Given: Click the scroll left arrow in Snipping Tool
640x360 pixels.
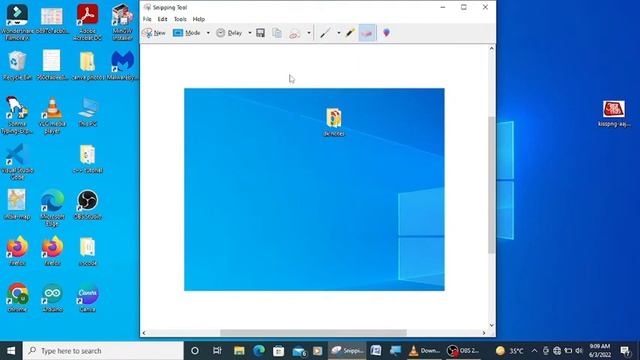Looking at the screenshot, I should [144, 333].
